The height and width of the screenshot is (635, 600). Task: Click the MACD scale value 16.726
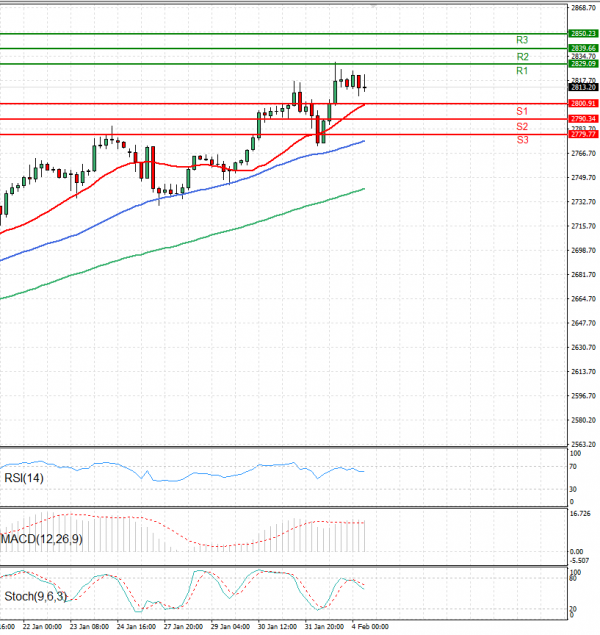pos(580,514)
